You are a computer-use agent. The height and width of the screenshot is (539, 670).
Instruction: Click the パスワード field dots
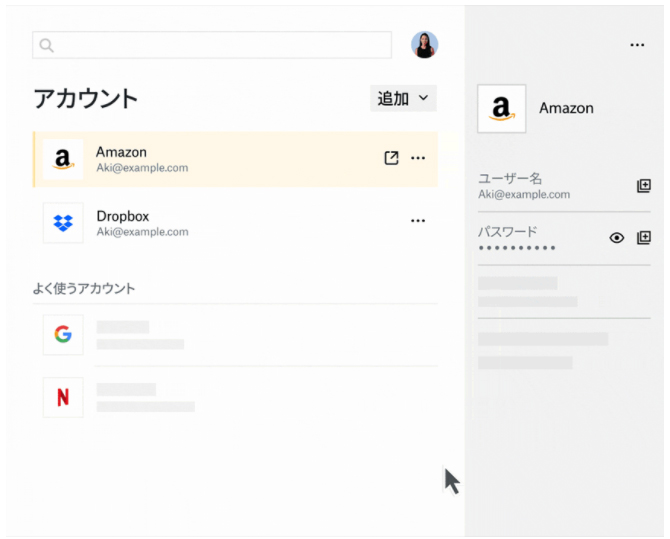tap(518, 246)
